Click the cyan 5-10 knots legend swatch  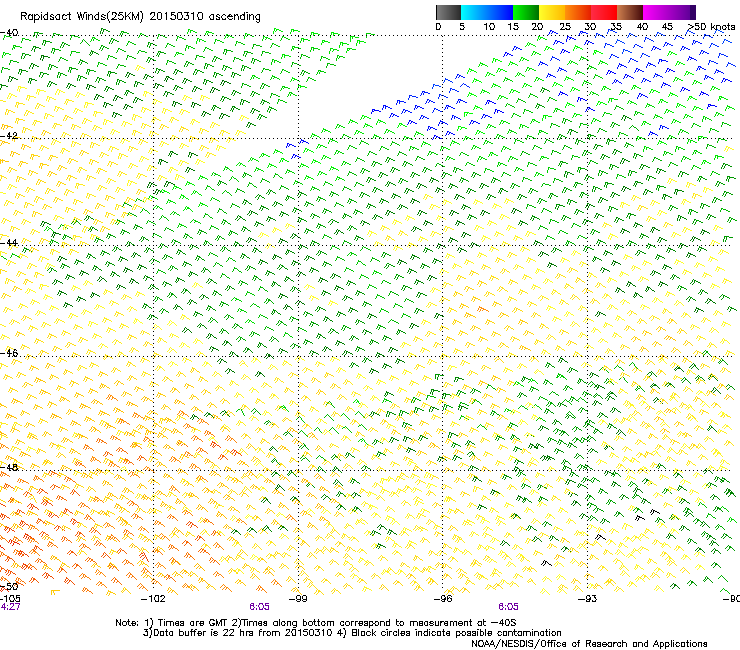[474, 12]
